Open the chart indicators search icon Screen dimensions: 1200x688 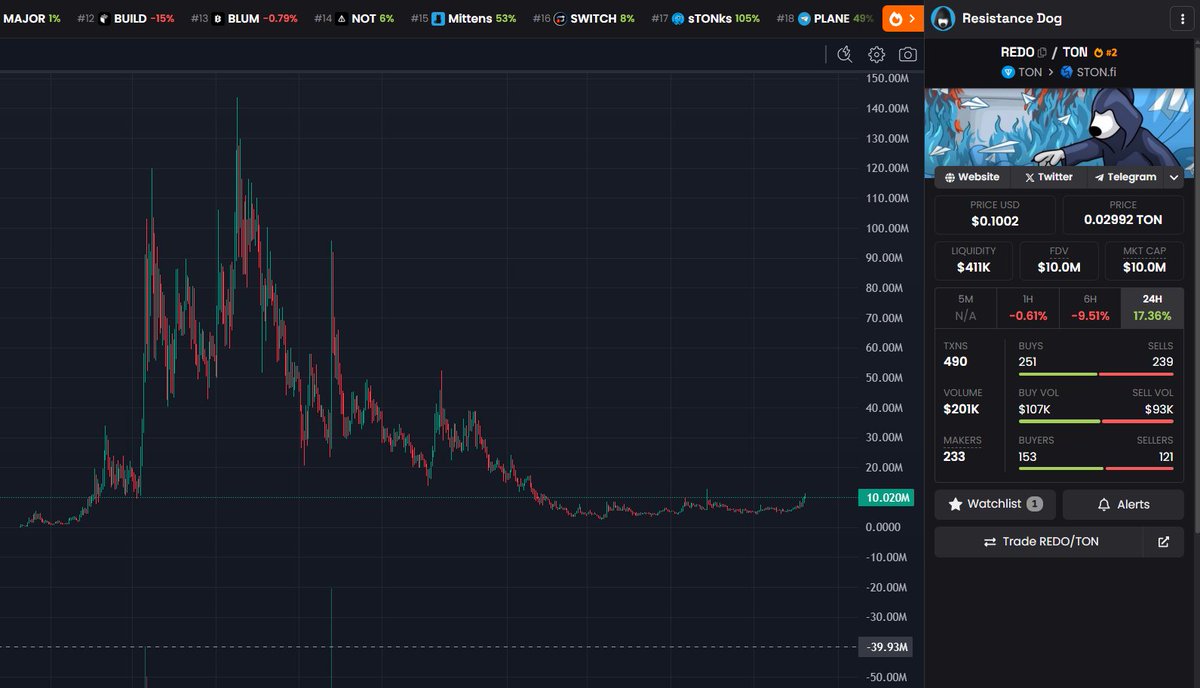coord(845,54)
